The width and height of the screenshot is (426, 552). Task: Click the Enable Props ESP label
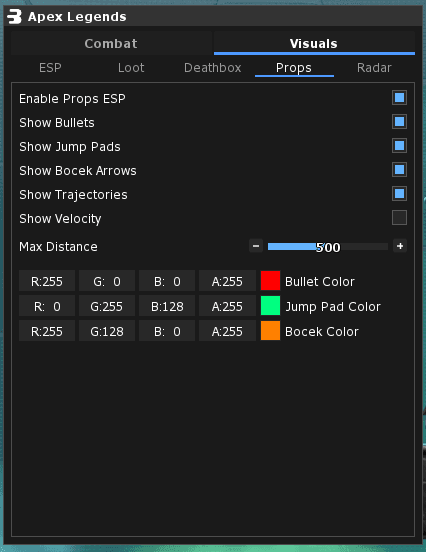(72, 99)
